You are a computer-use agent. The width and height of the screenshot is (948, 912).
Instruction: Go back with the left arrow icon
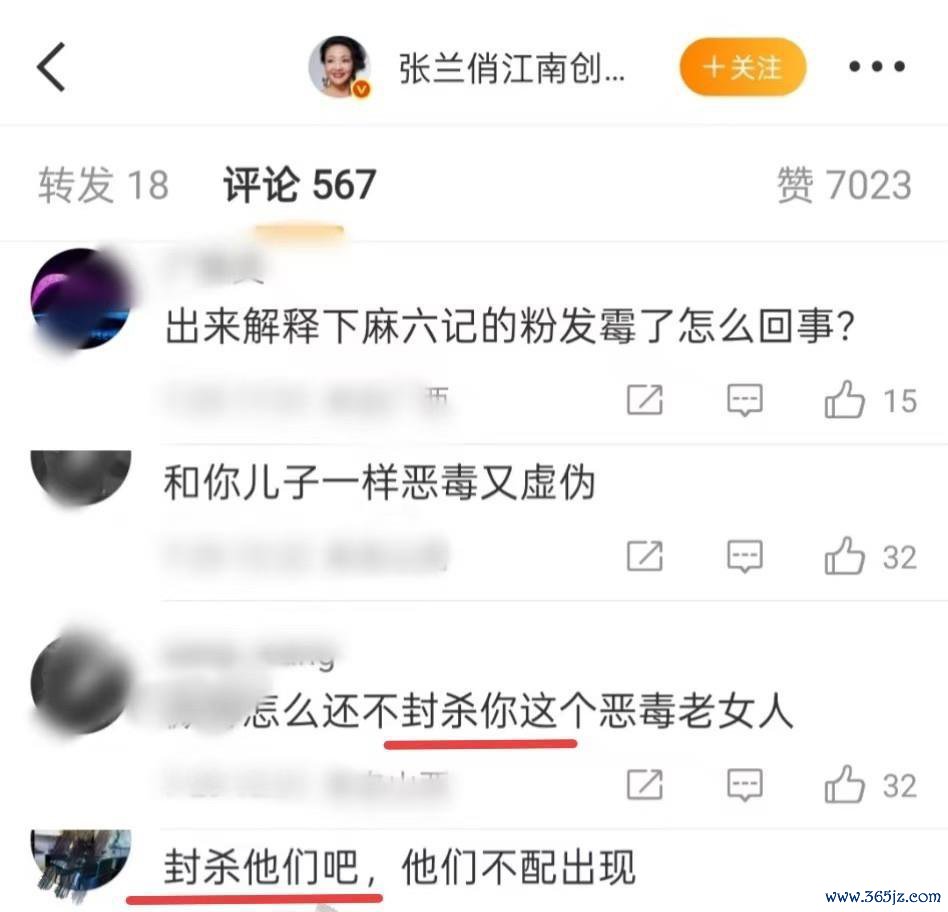51,67
